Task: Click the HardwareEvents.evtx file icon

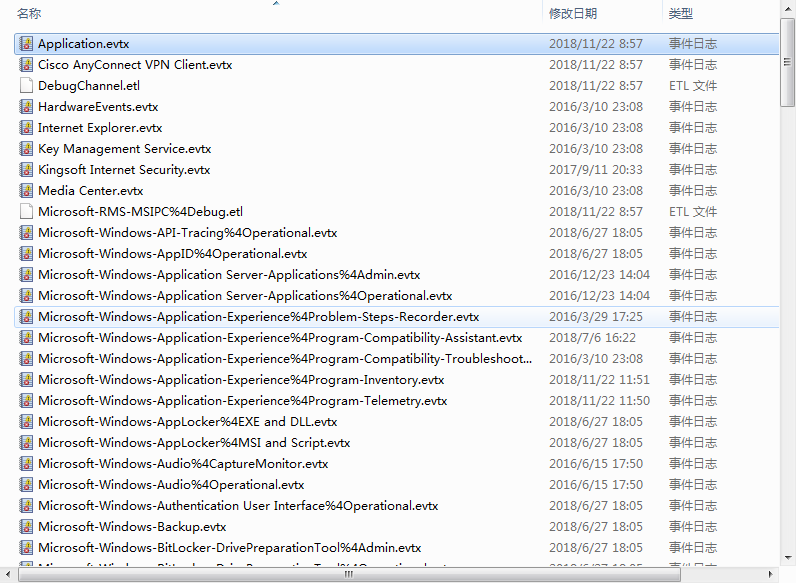Action: click(x=27, y=107)
